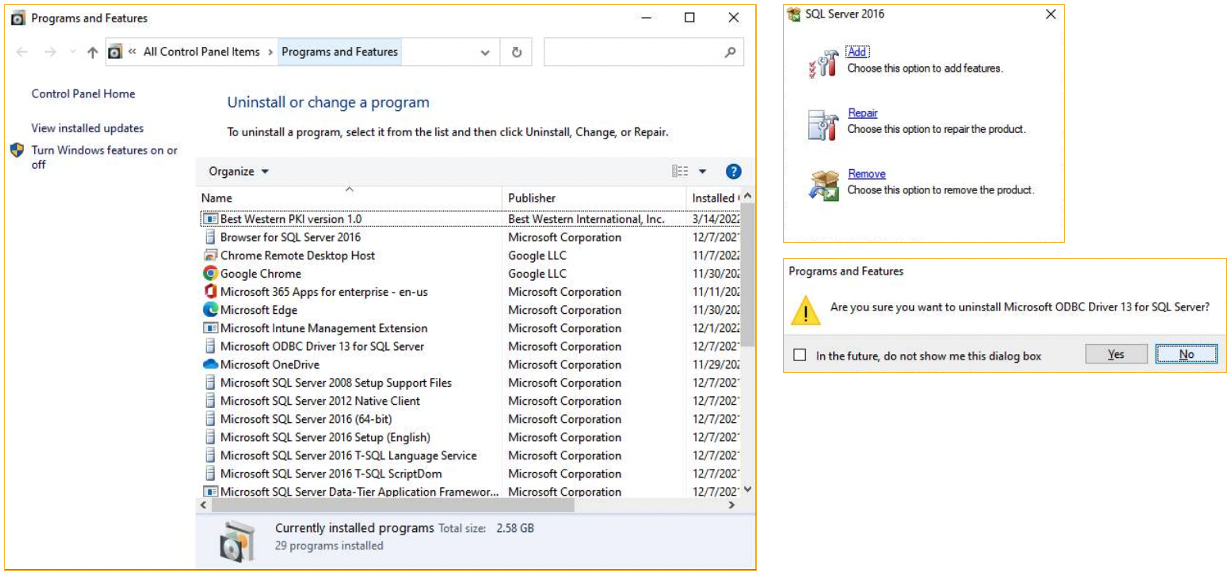Click the refresh icon beside address bar
The image size is (1232, 577).
(516, 52)
